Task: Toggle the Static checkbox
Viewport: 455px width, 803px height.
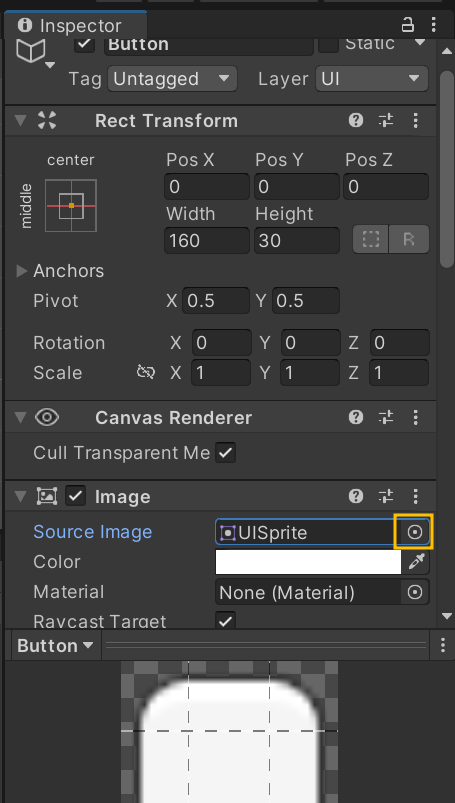Action: click(x=328, y=44)
